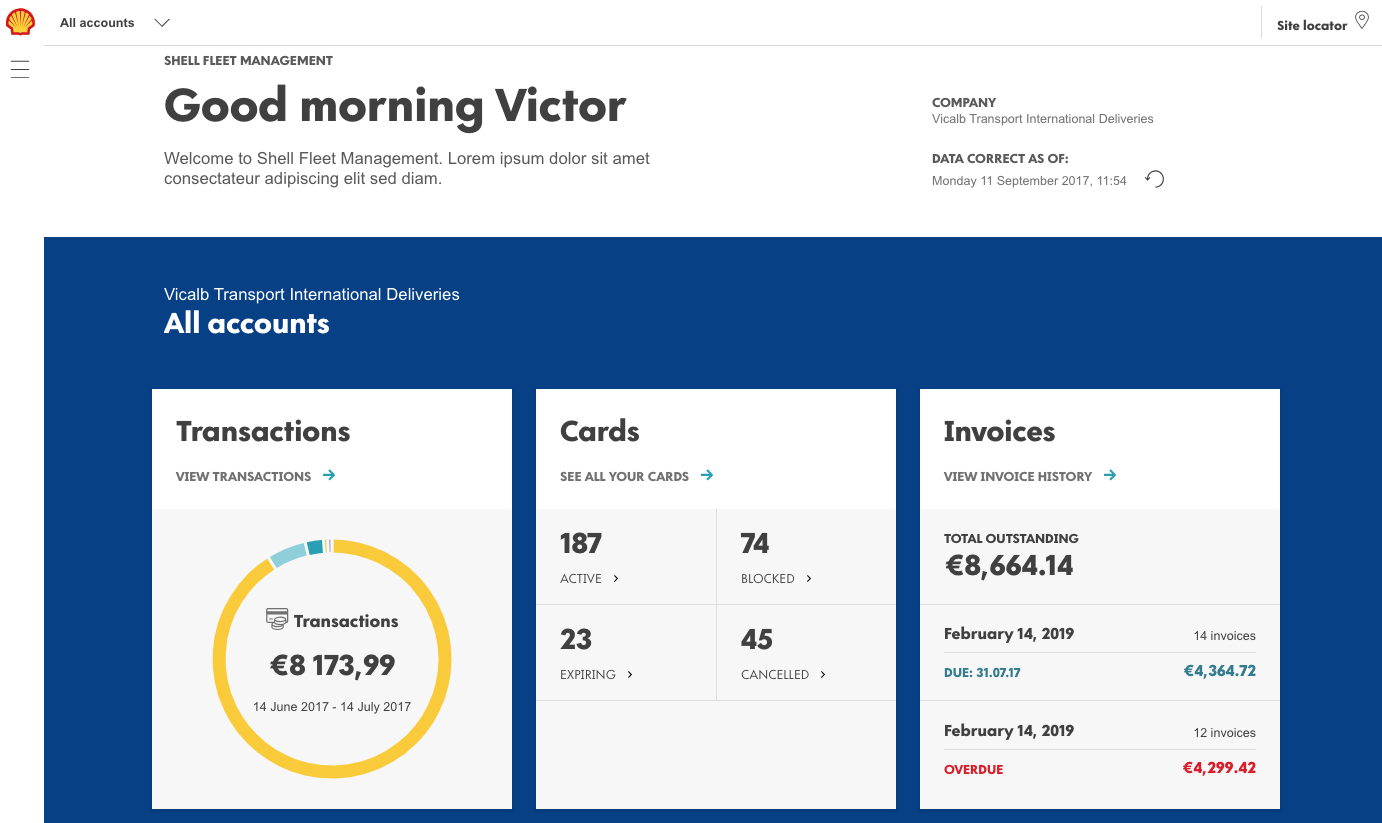
Task: Open the hamburger menu icon
Action: 20,69
